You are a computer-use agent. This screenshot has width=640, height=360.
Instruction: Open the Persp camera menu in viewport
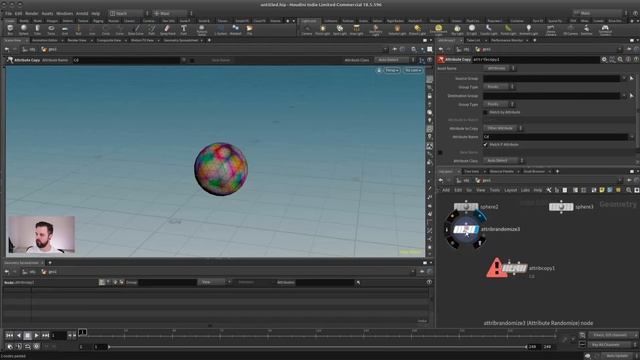click(392, 70)
